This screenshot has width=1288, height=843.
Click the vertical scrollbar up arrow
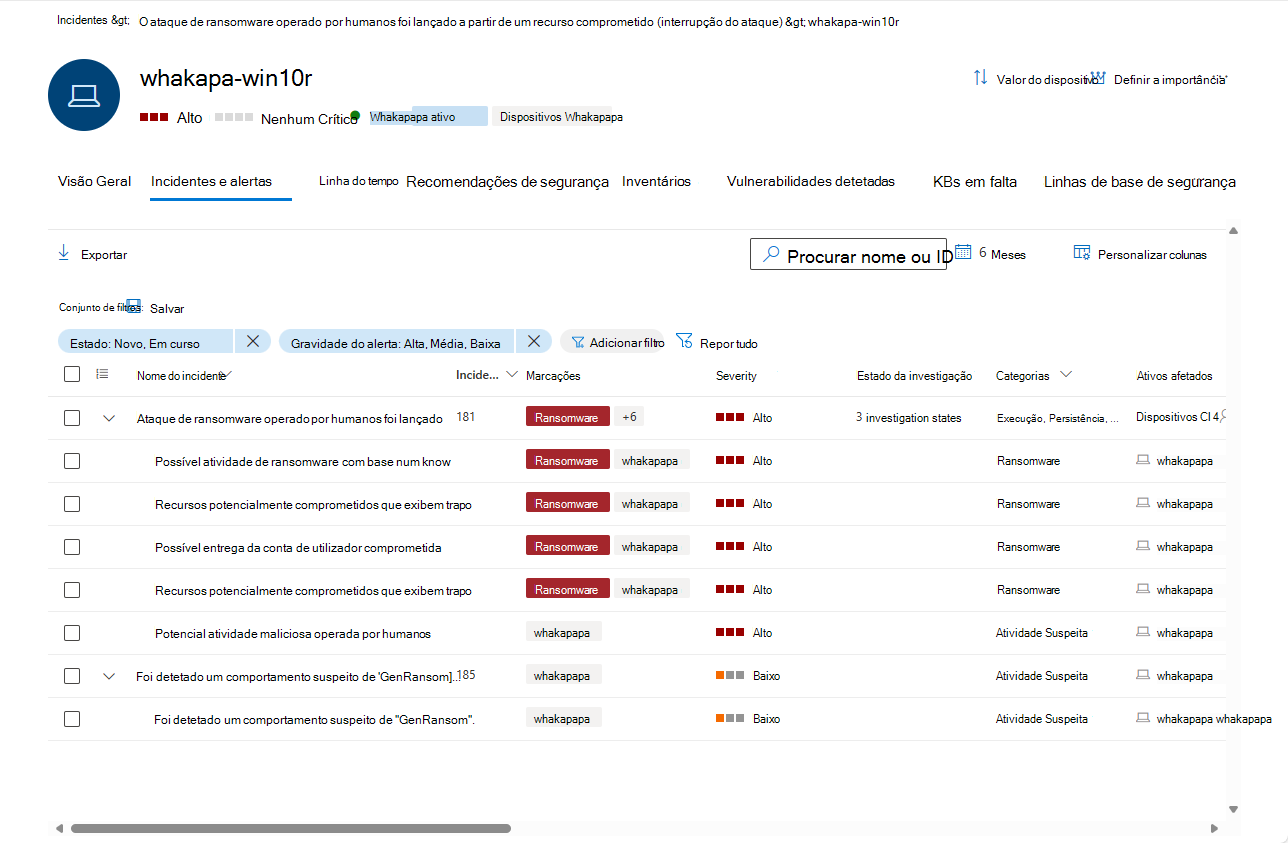(1233, 231)
